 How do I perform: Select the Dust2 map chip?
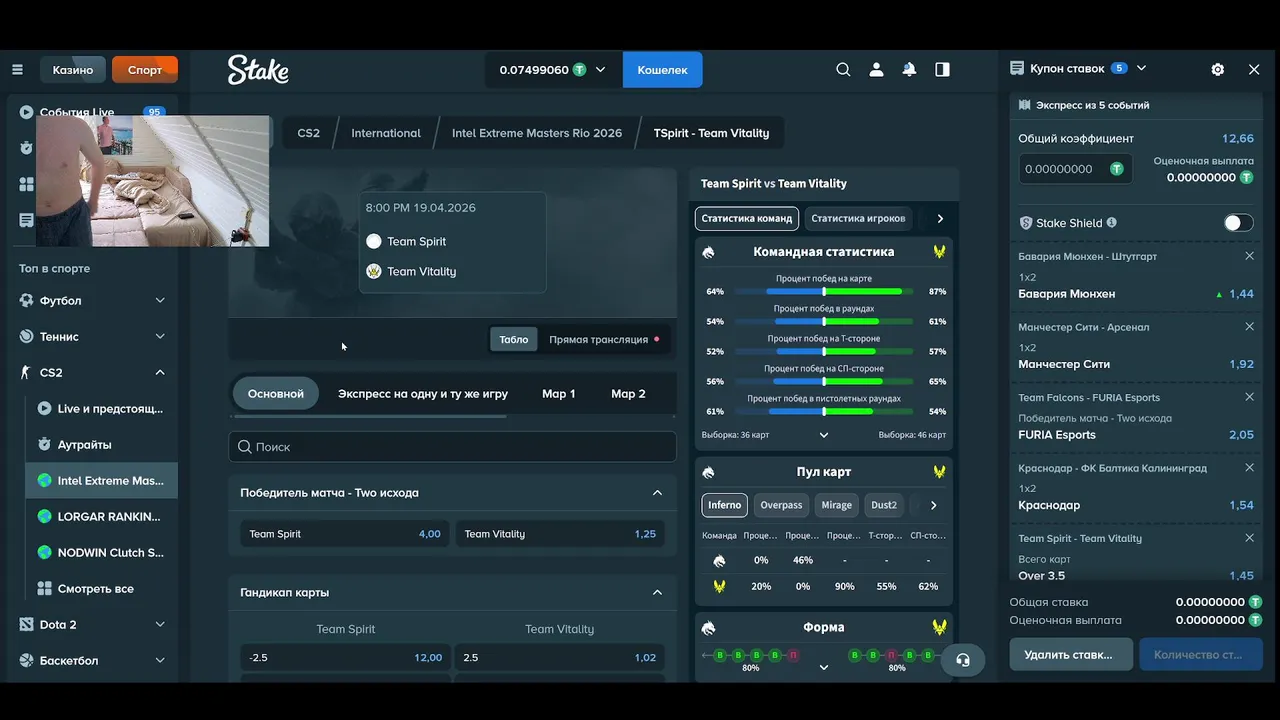coord(884,505)
